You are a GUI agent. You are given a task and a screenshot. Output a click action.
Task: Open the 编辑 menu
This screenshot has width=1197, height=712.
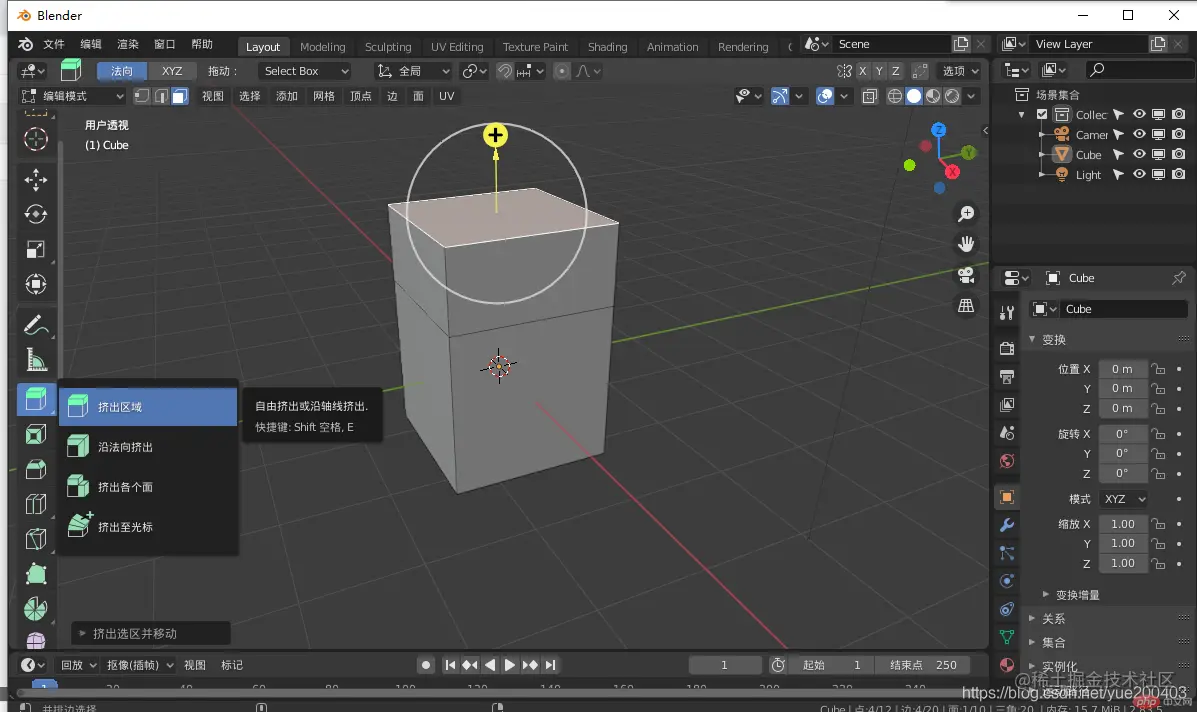[x=91, y=44]
